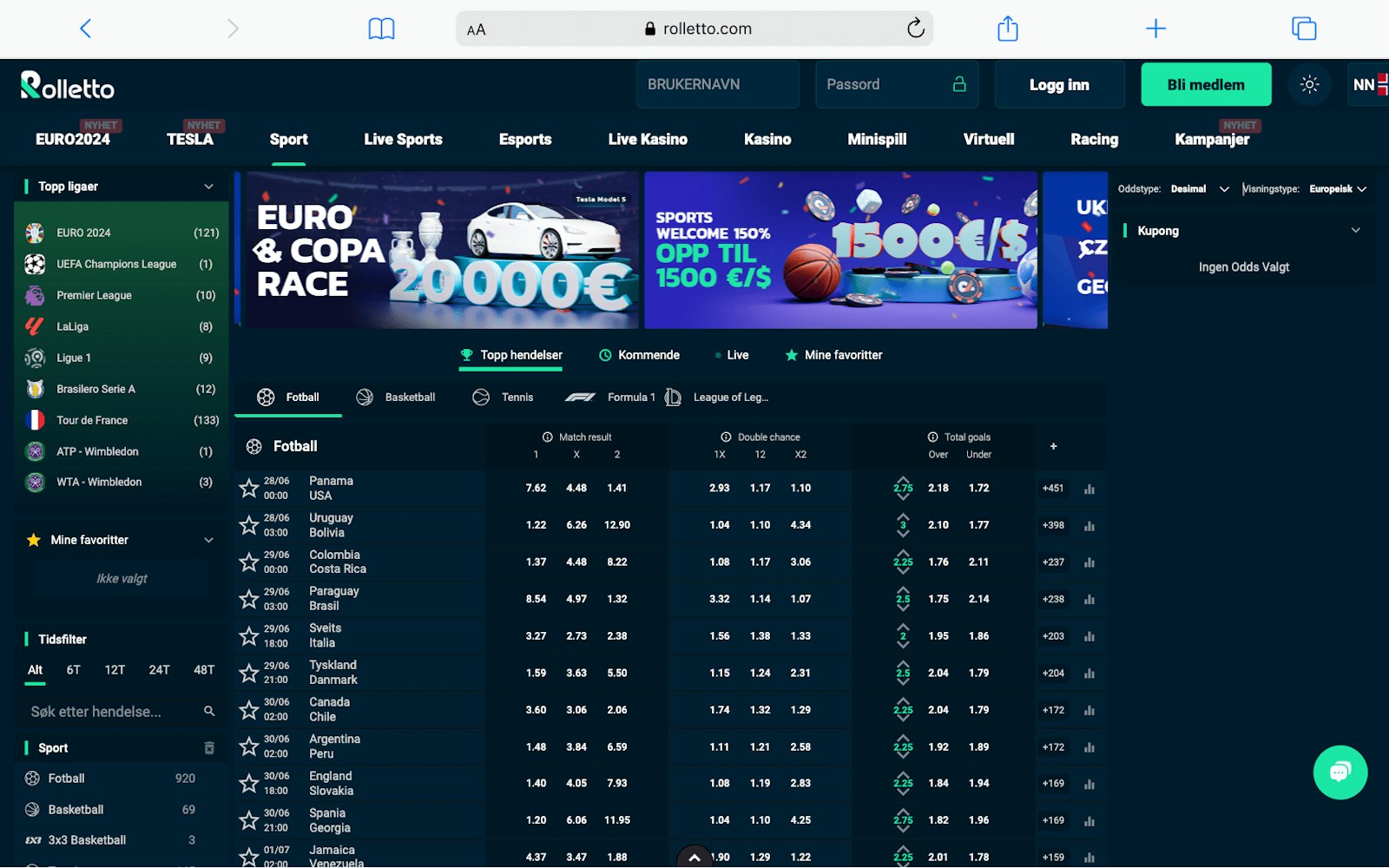This screenshot has width=1389, height=868.
Task: Open Safari bookmarks book icon
Action: 381,29
